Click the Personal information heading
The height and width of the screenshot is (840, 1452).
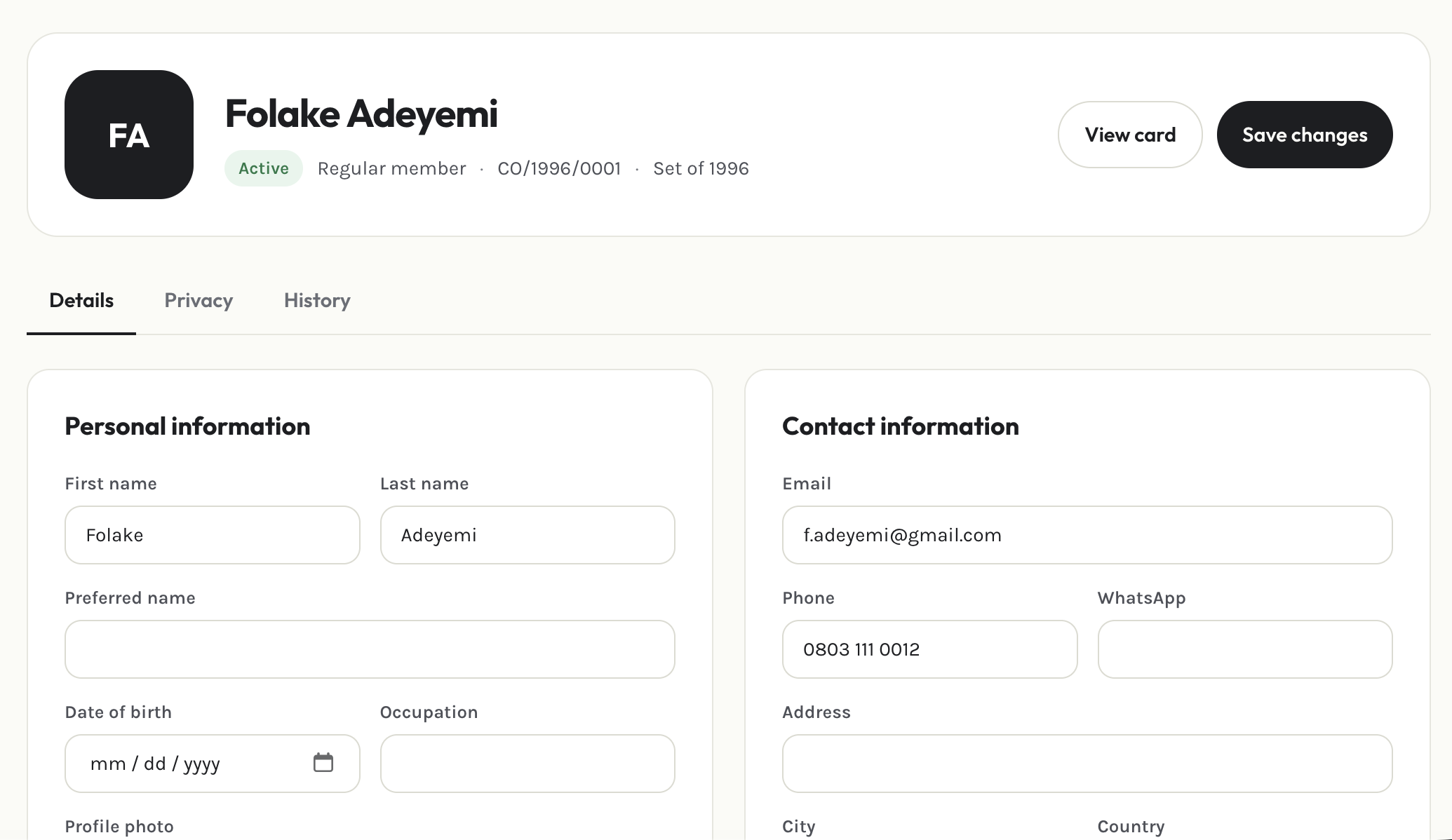coord(187,426)
